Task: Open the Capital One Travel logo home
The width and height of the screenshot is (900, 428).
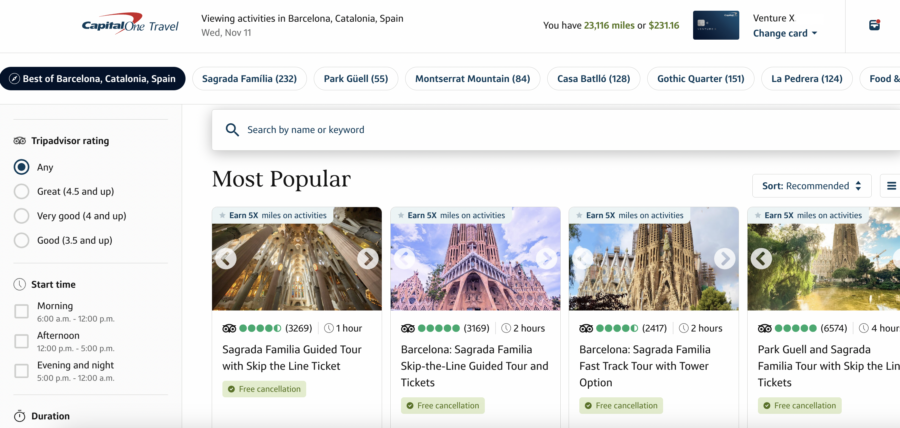Action: pyautogui.click(x=130, y=25)
